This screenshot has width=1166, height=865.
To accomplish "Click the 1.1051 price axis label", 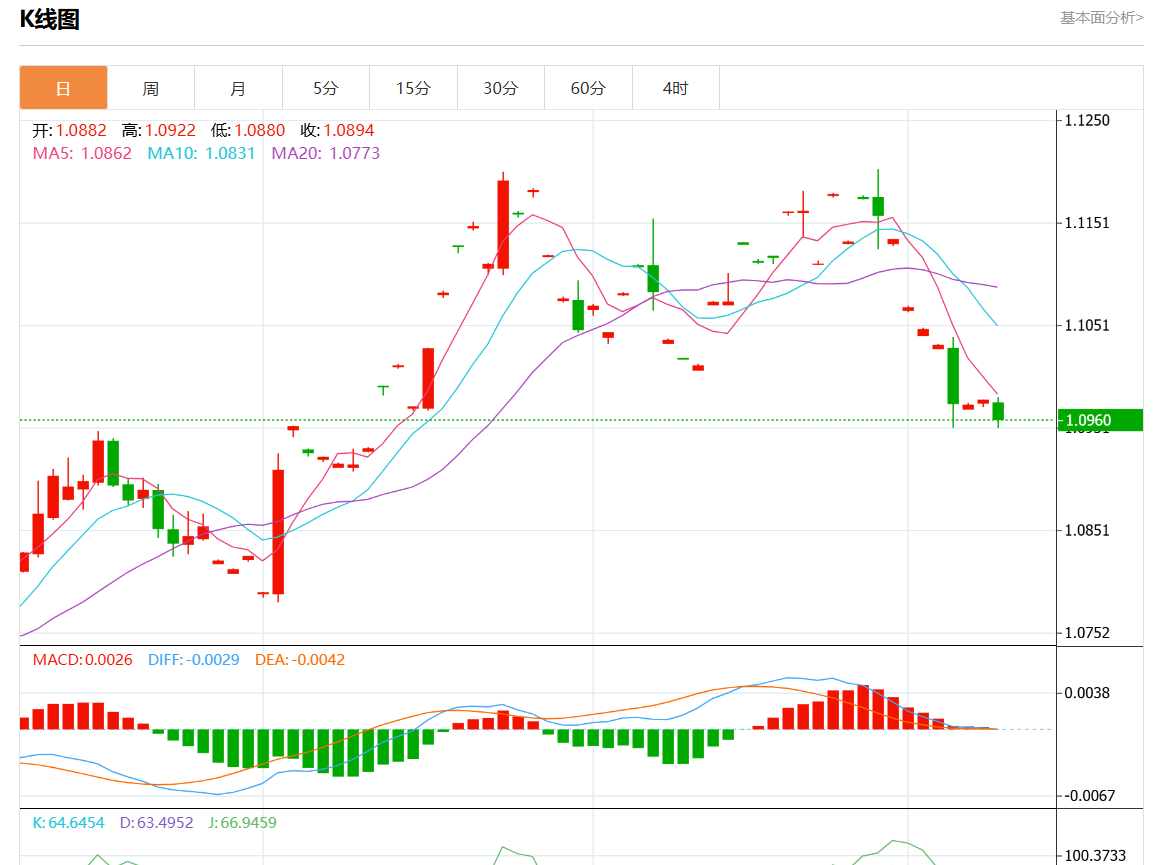I will coord(1087,326).
